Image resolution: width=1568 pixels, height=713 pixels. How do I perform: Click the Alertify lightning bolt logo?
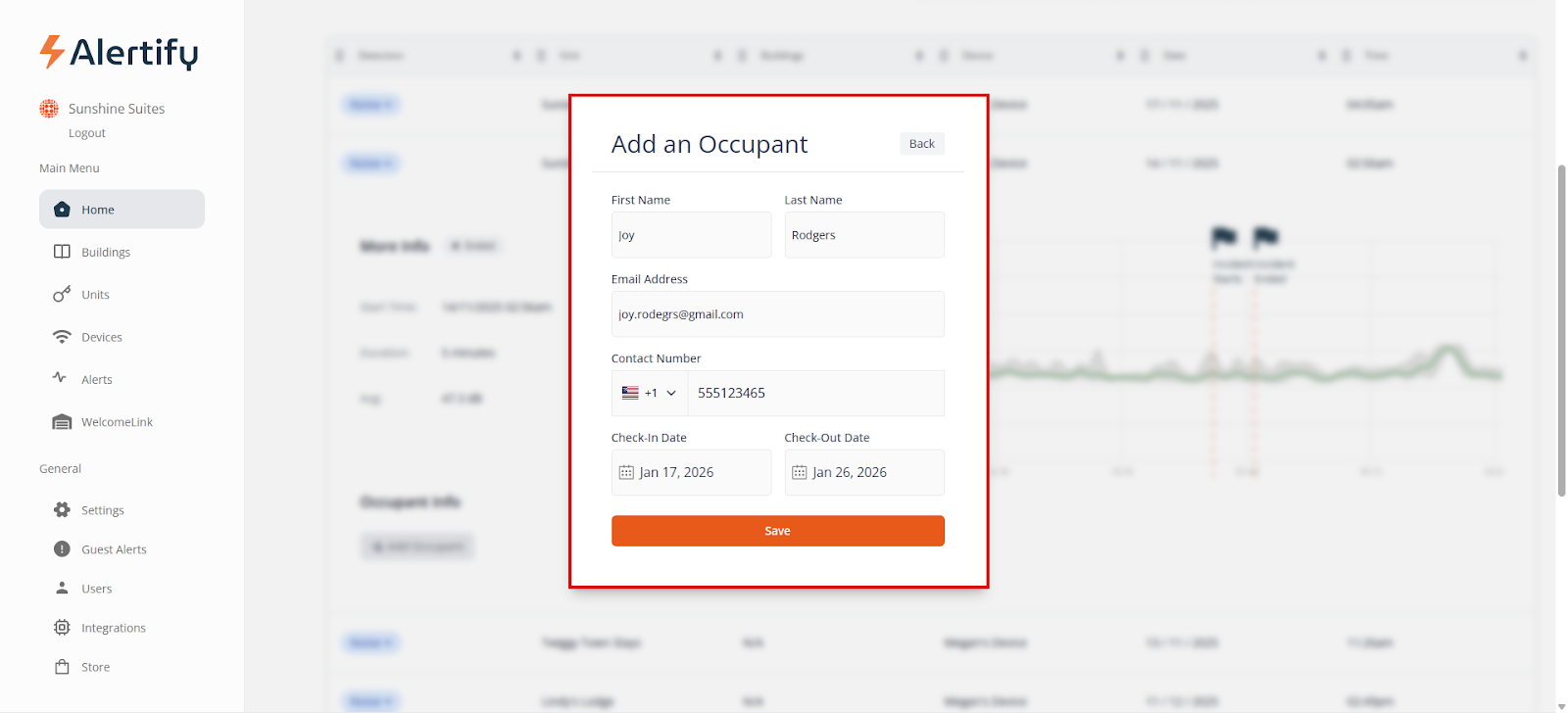pos(52,51)
